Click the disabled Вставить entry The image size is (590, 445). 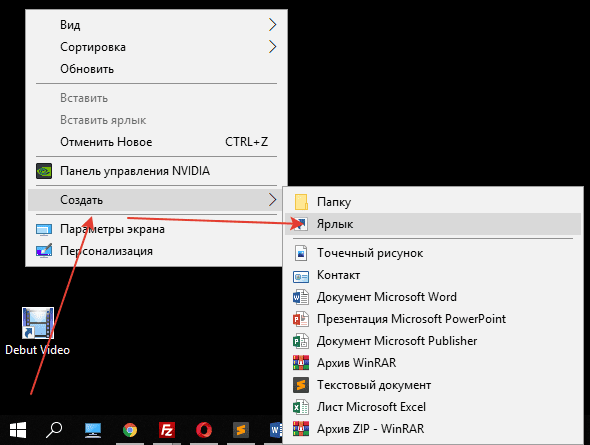coord(155,98)
